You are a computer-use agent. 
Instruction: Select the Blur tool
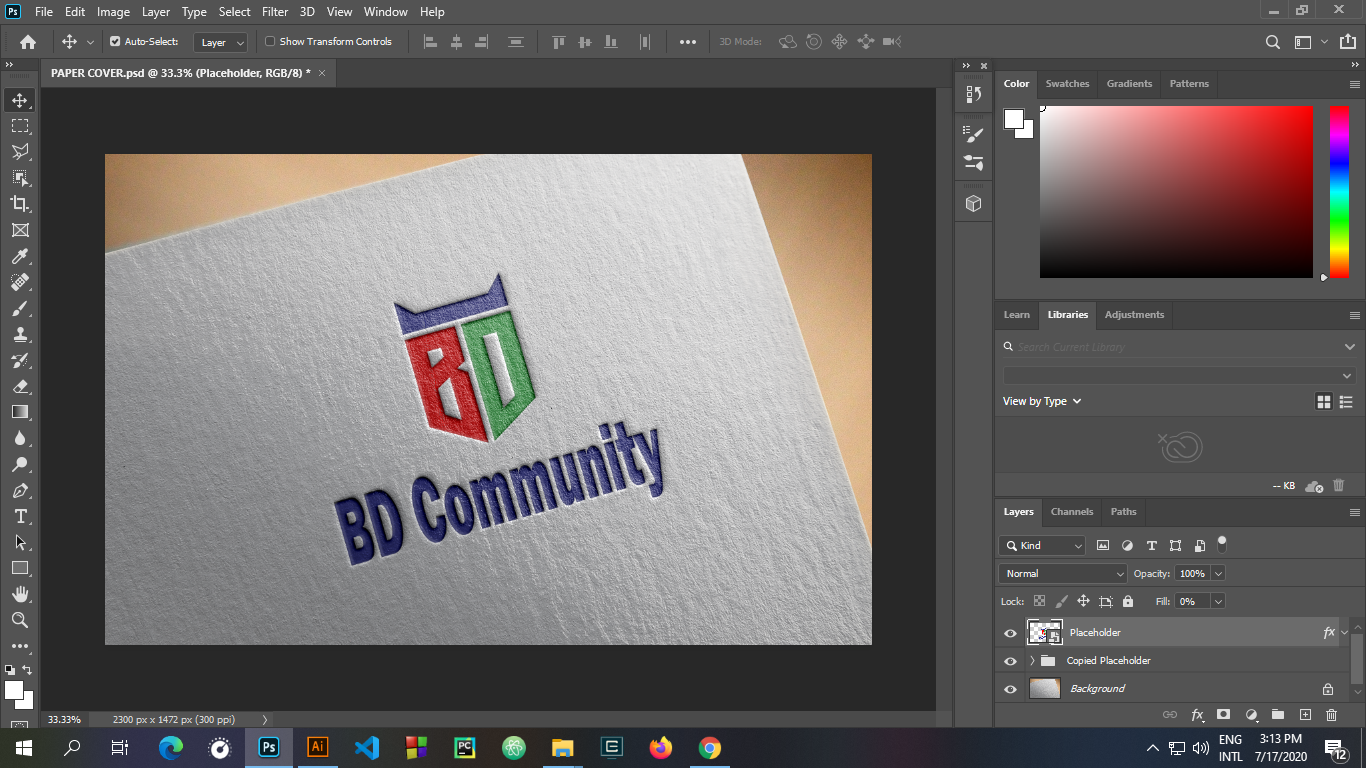[20, 438]
